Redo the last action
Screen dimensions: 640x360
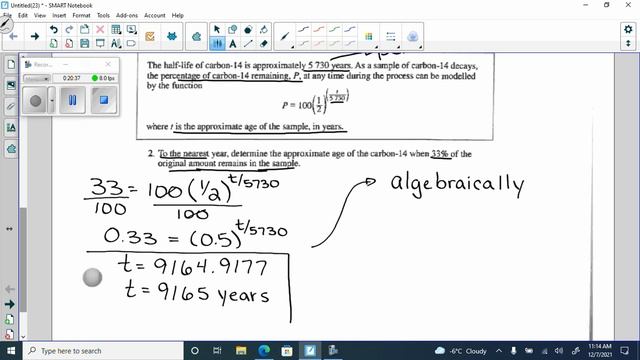click(69, 29)
